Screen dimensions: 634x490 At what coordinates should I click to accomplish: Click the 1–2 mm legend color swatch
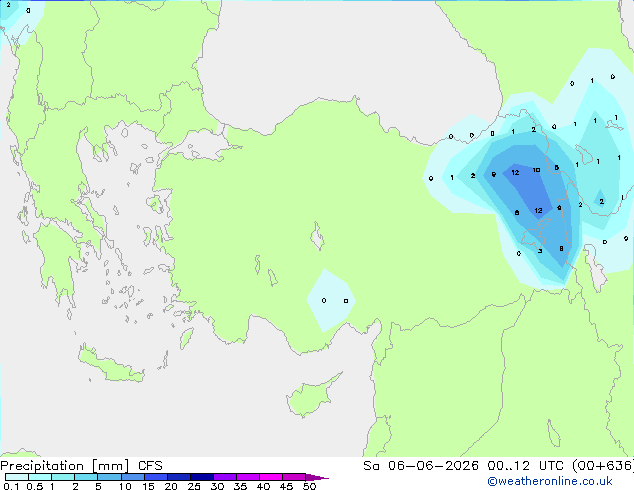(63, 477)
